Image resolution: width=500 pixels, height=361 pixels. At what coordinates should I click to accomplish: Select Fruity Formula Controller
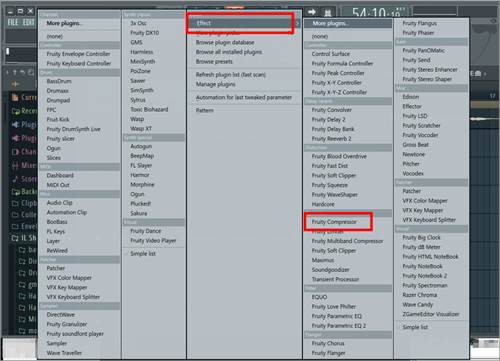(342, 64)
